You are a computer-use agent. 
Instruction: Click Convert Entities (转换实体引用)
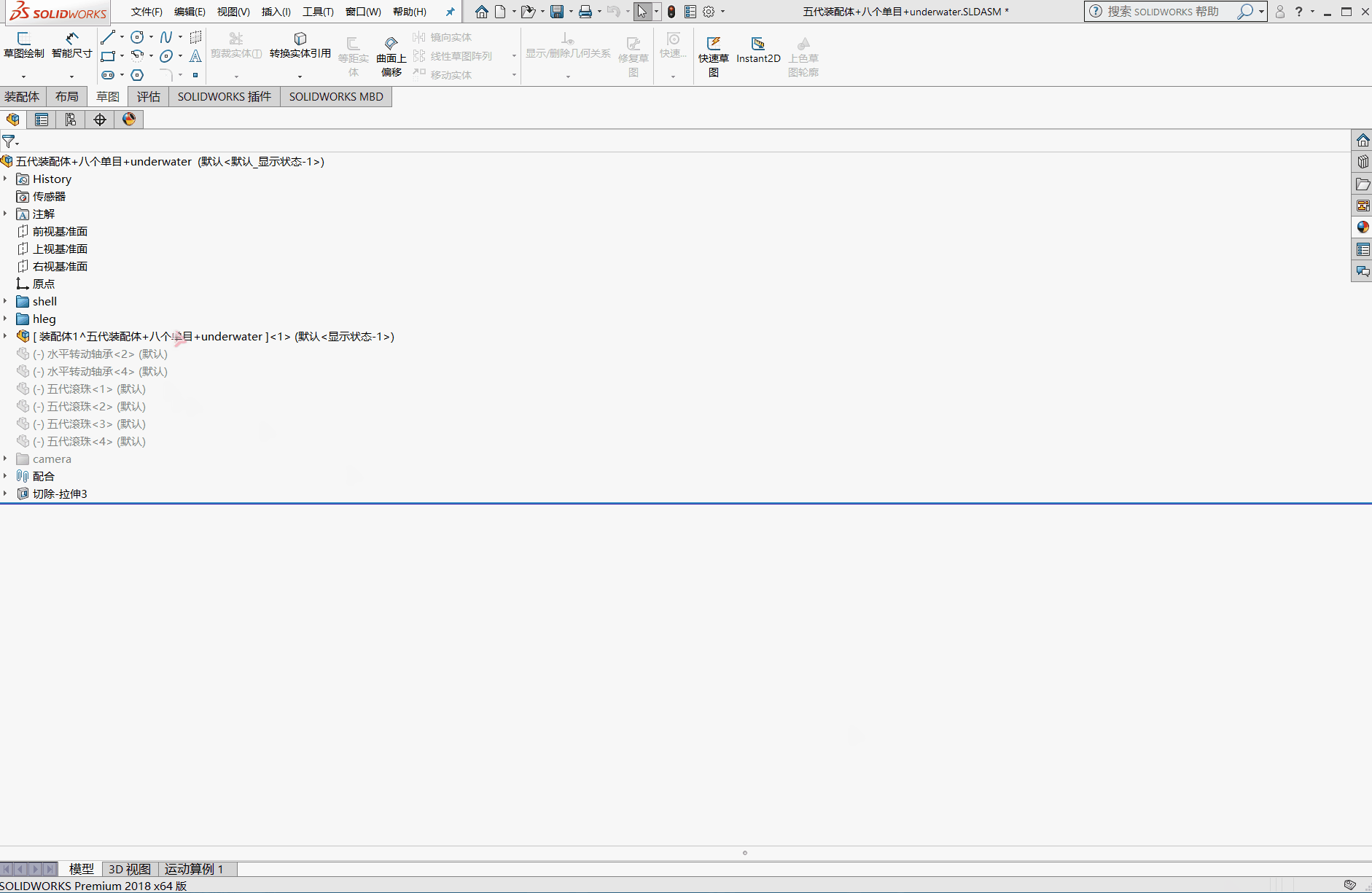point(300,45)
